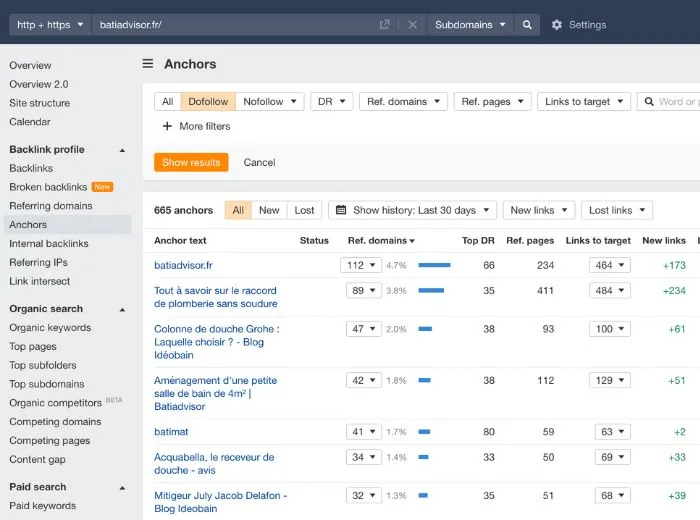Open Referring IPs report
The image size is (700, 520).
(38, 262)
